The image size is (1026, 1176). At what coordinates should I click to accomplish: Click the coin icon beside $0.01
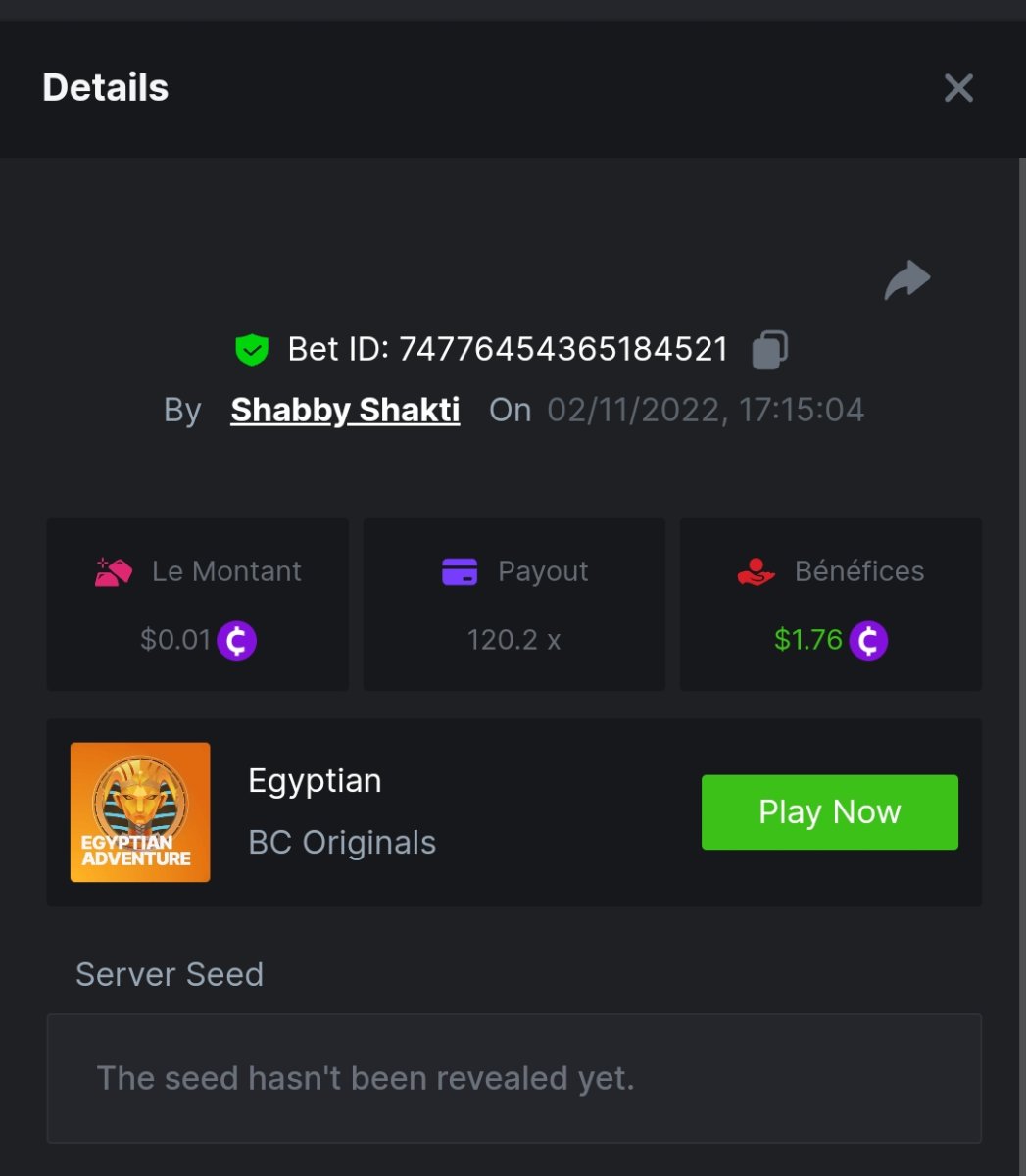click(236, 641)
